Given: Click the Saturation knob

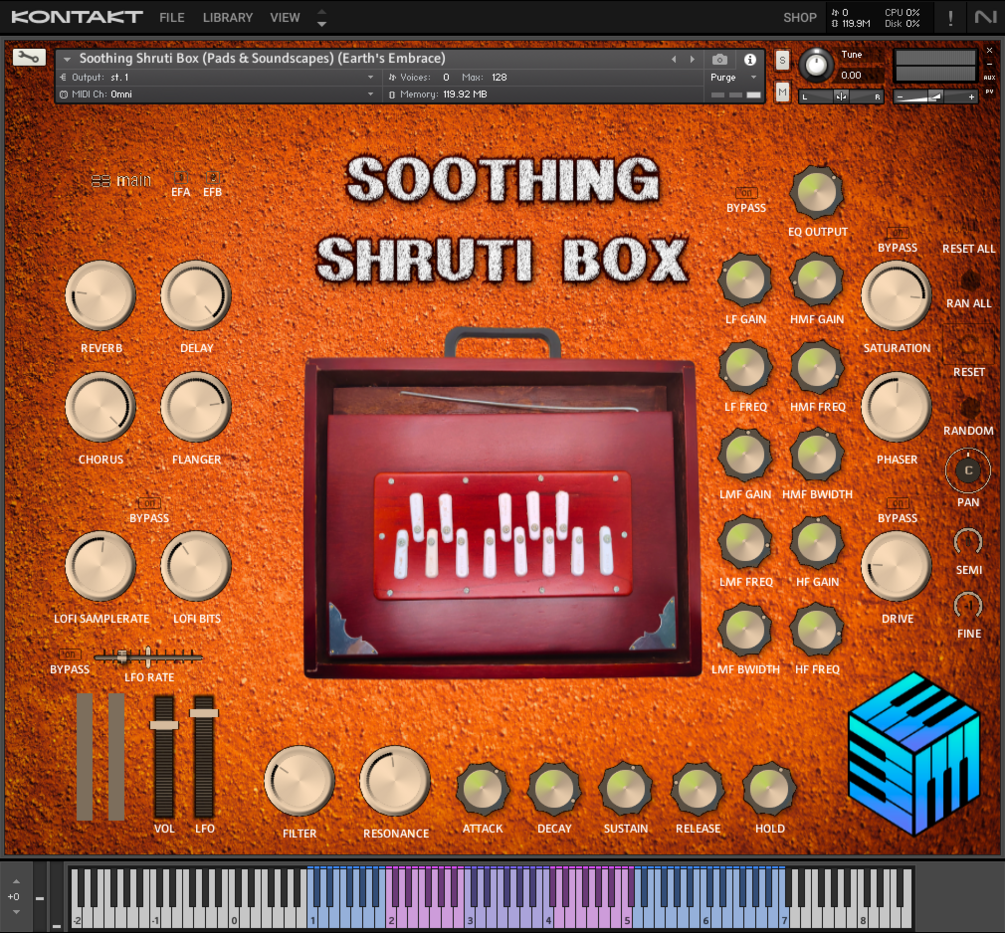Looking at the screenshot, I should pyautogui.click(x=896, y=295).
